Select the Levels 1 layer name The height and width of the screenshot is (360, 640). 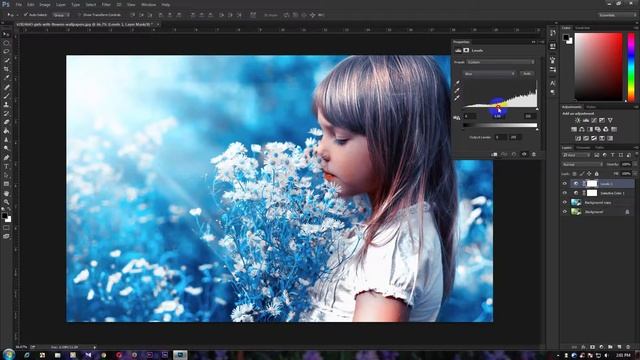(606, 184)
